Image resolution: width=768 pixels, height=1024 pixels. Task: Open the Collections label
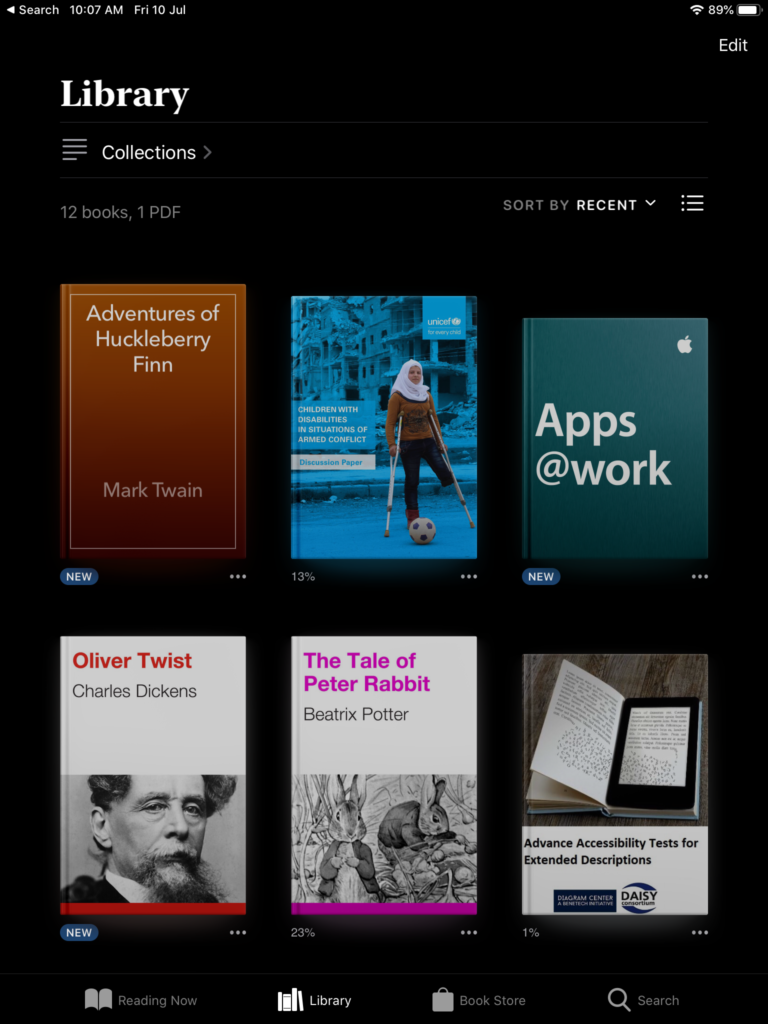coord(148,152)
